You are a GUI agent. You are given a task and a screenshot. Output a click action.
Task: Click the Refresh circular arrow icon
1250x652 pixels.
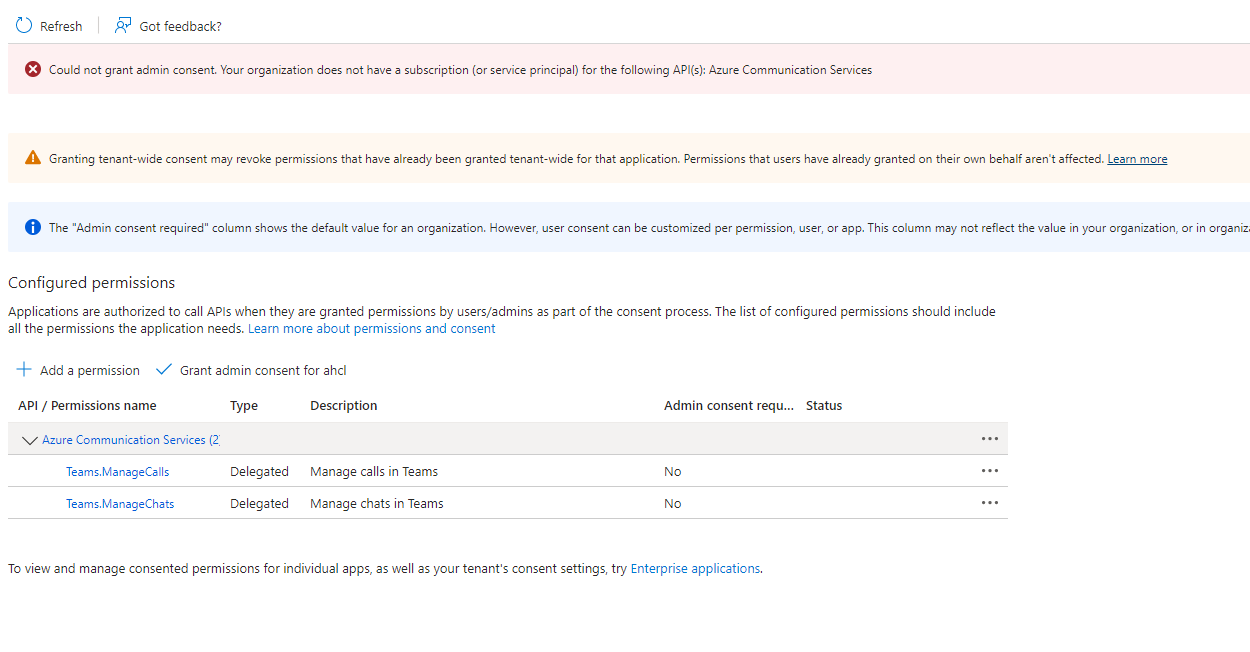click(x=24, y=26)
